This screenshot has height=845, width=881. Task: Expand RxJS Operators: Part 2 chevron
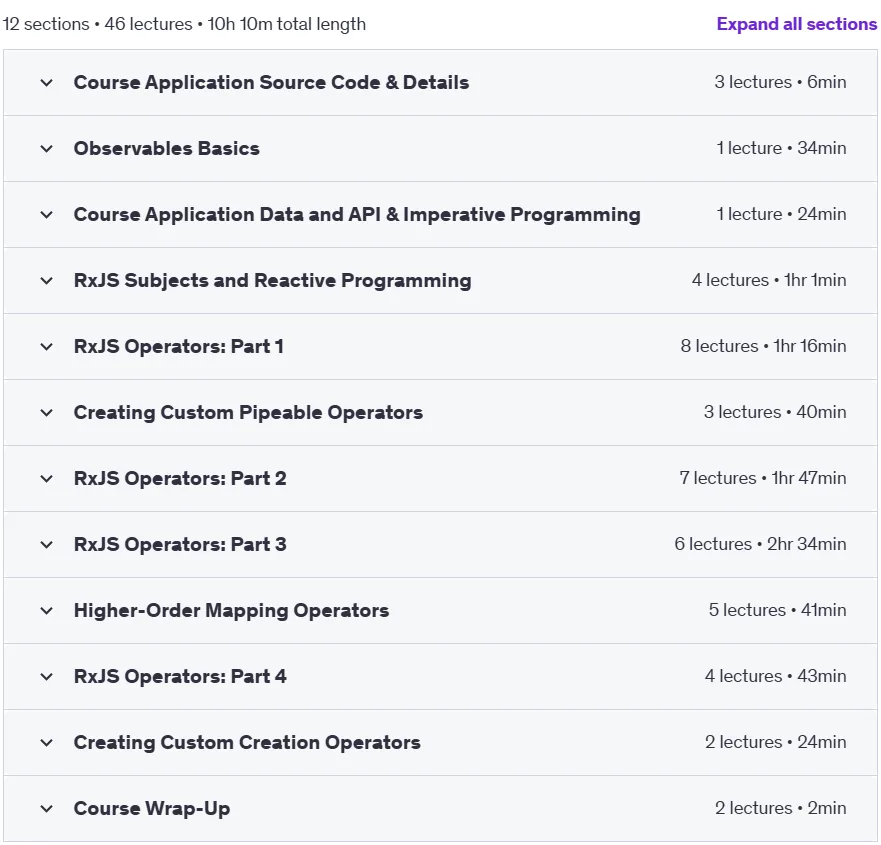click(47, 479)
